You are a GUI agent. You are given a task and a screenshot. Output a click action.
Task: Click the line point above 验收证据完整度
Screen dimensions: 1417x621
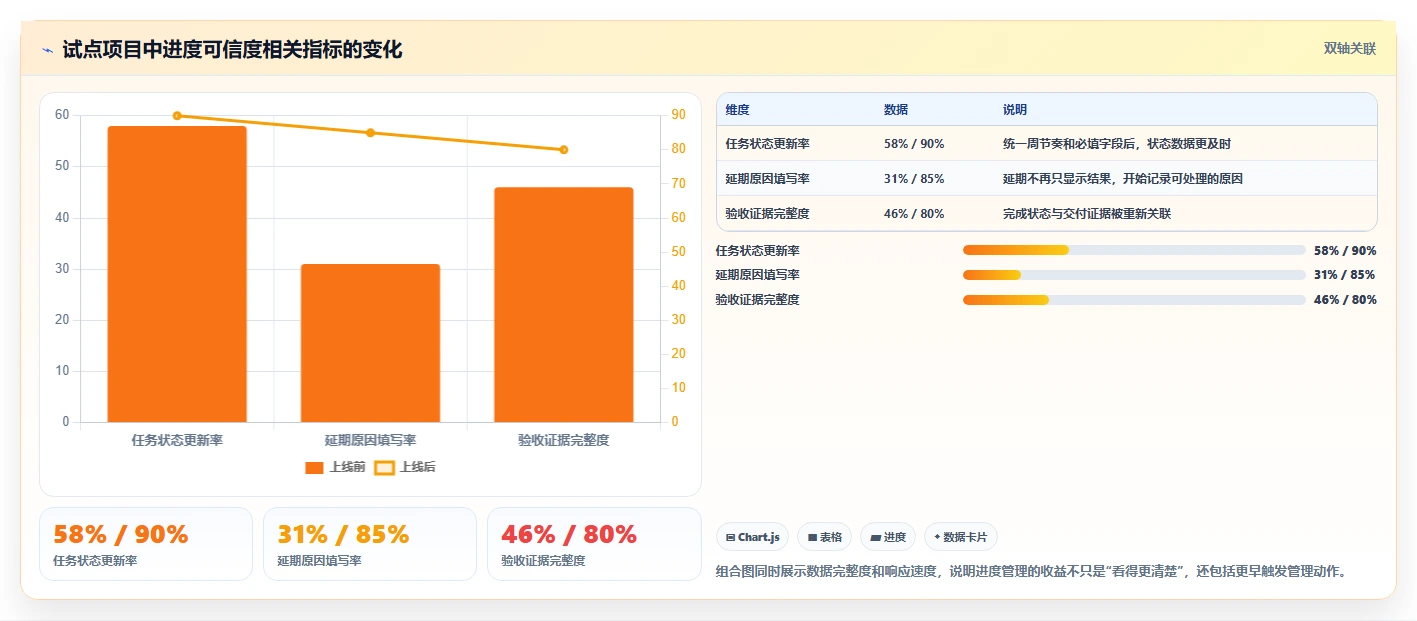point(564,150)
